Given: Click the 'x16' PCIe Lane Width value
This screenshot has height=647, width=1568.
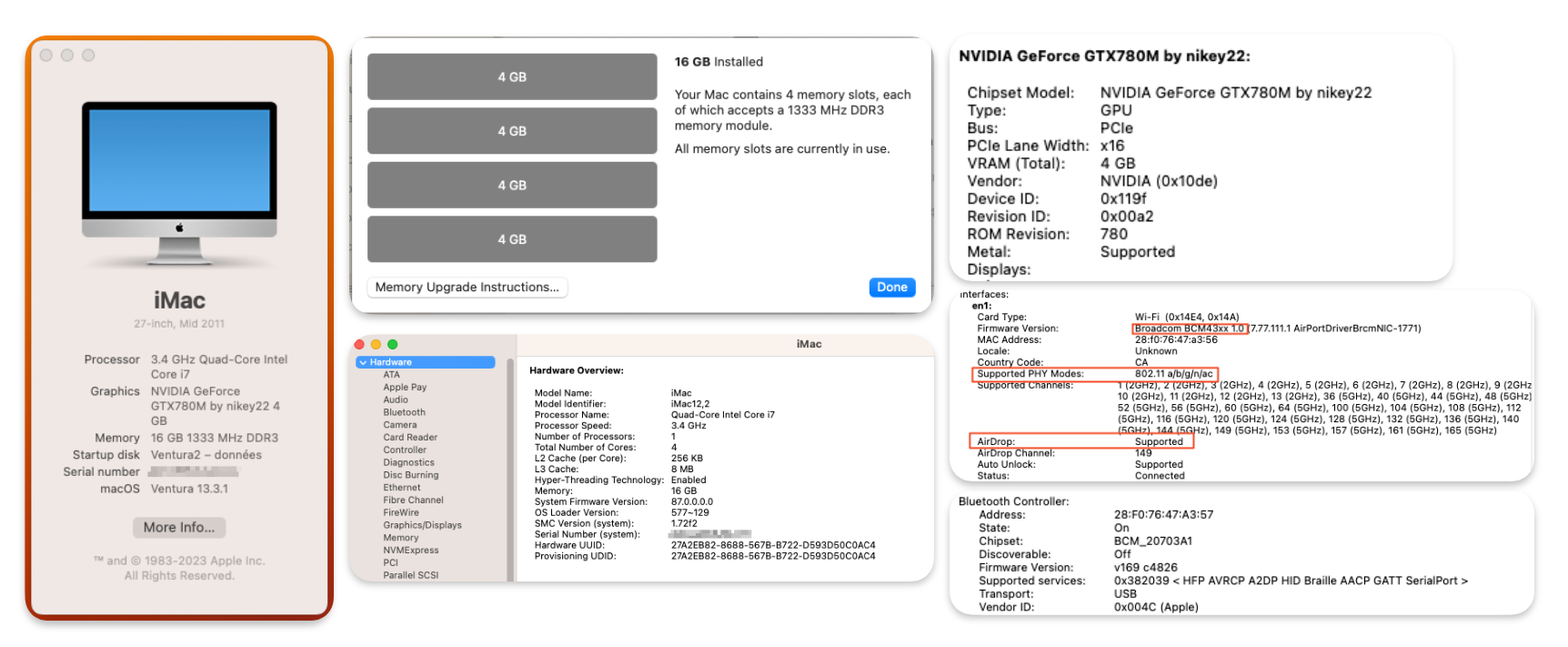Looking at the screenshot, I should (1112, 146).
